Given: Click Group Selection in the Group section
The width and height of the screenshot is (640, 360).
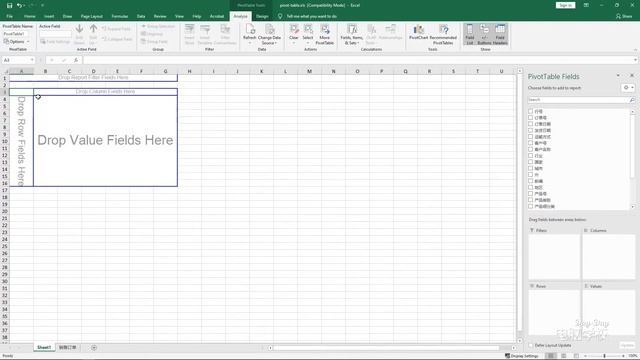Looking at the screenshot, I should [x=158, y=27].
